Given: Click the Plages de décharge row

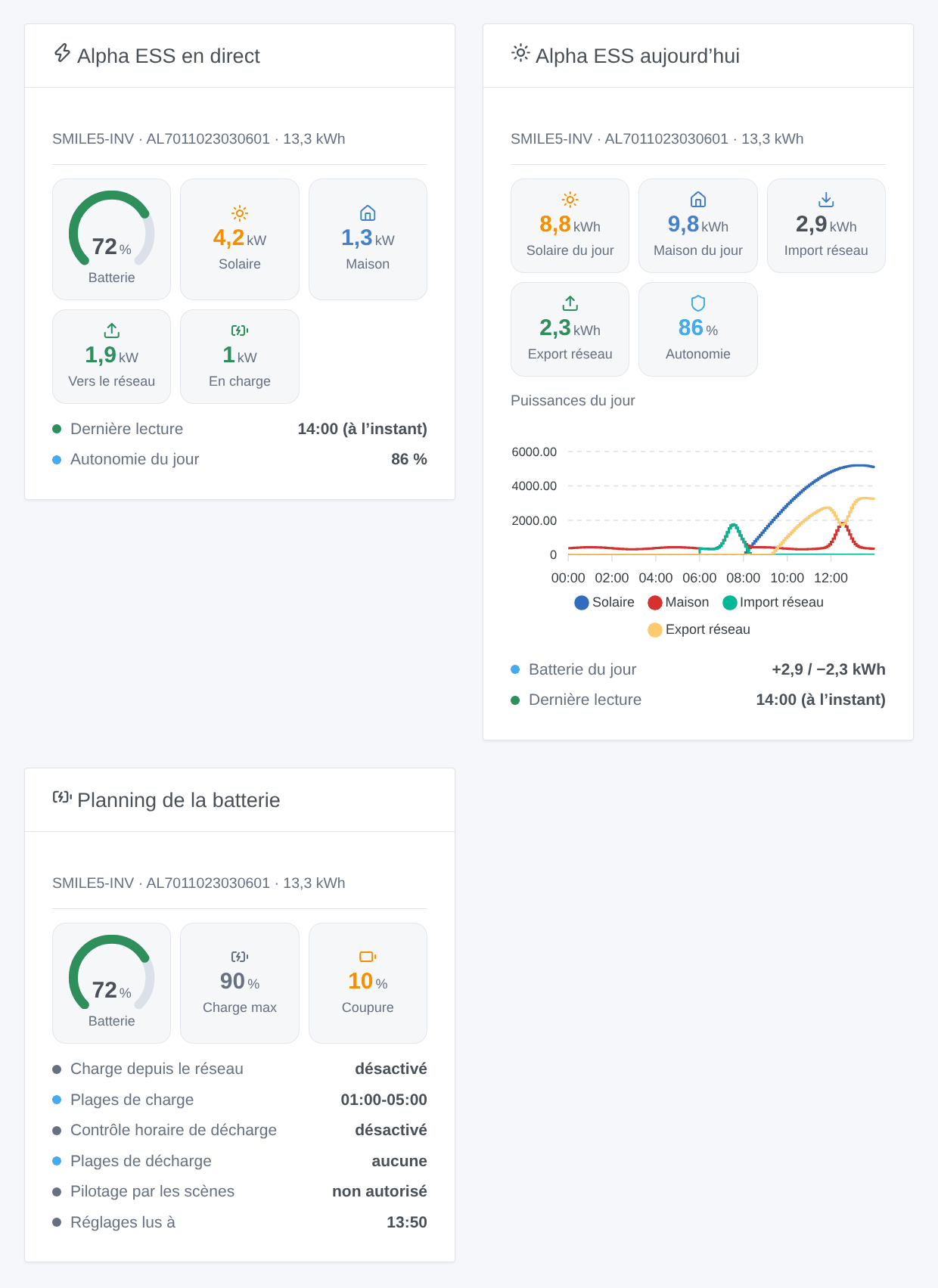Looking at the screenshot, I should point(240,1161).
